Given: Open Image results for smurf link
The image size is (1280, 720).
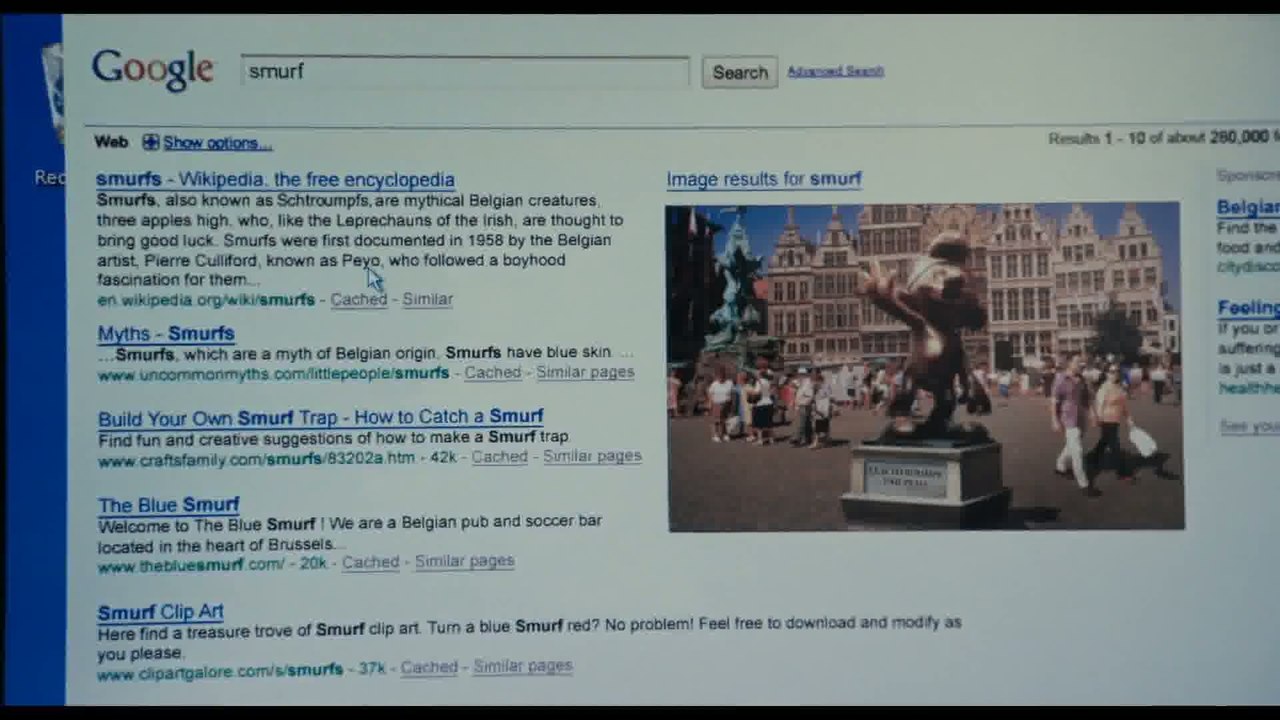Looking at the screenshot, I should [x=764, y=179].
